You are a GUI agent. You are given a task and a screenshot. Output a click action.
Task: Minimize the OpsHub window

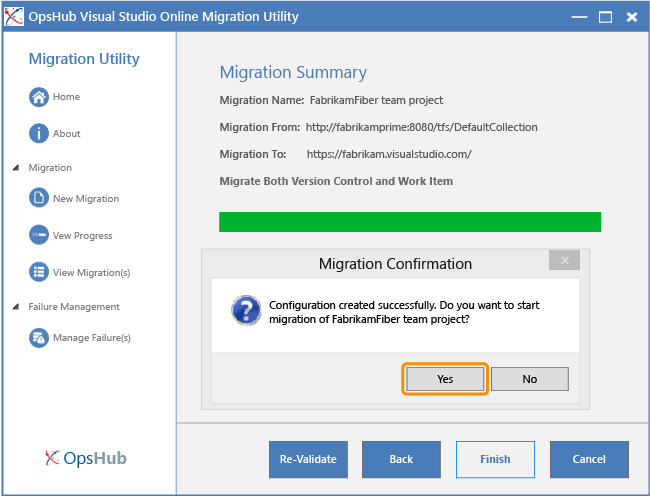click(579, 17)
